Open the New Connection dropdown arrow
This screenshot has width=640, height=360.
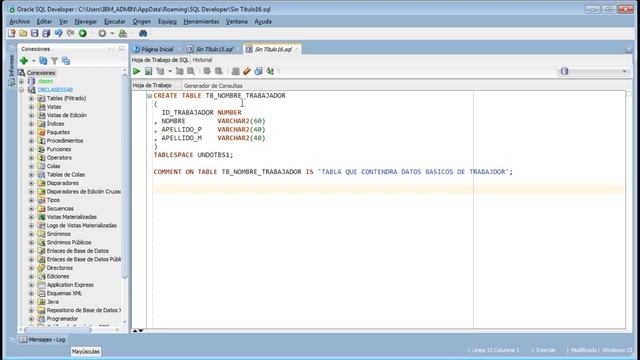click(34, 61)
